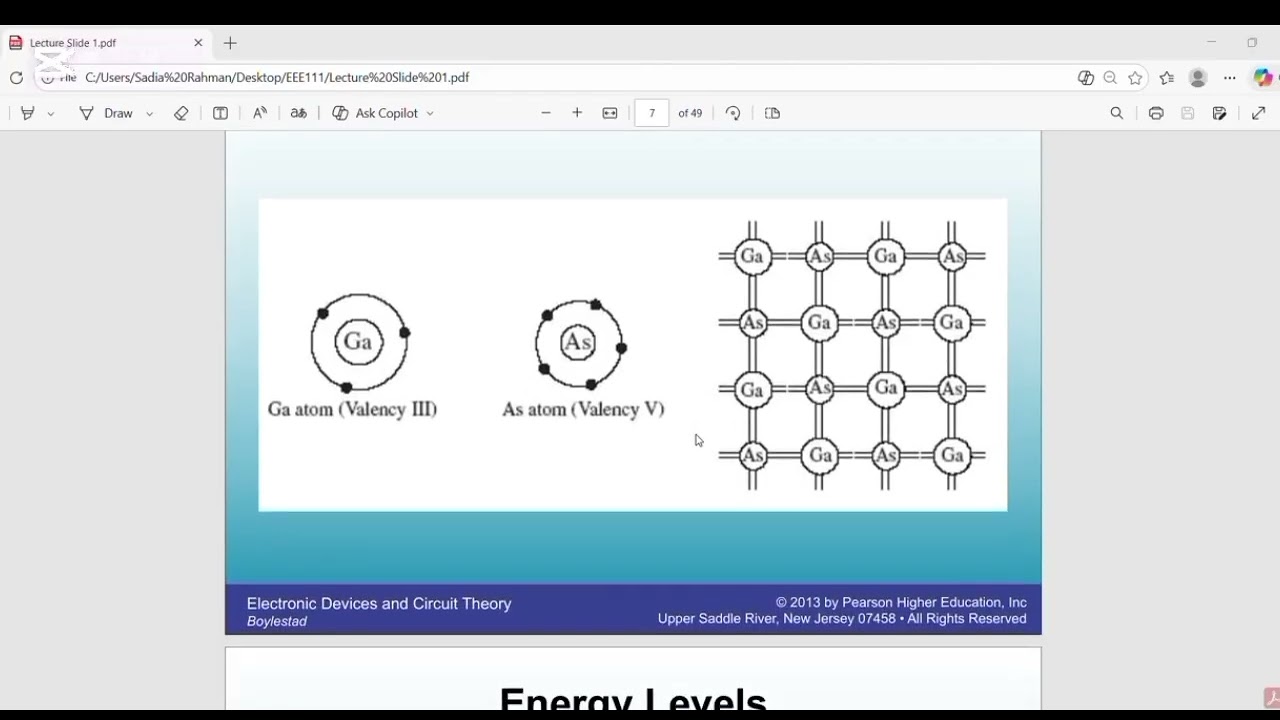Open a new tab

pyautogui.click(x=230, y=43)
